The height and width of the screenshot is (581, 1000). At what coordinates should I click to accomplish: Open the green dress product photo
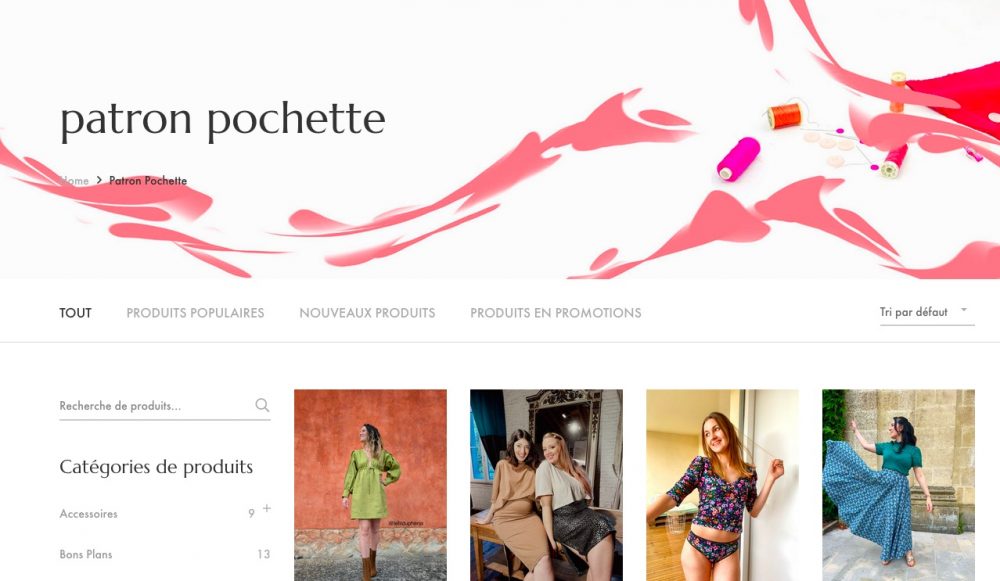tap(371, 485)
